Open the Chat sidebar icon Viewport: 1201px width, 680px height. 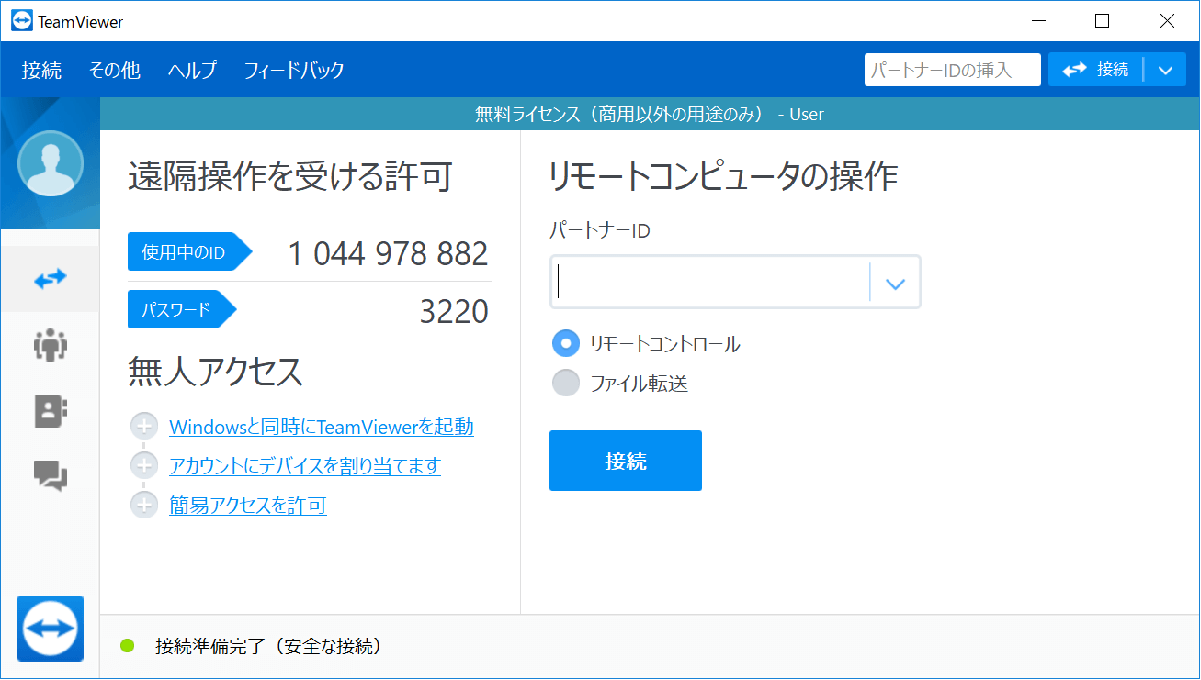[50, 476]
